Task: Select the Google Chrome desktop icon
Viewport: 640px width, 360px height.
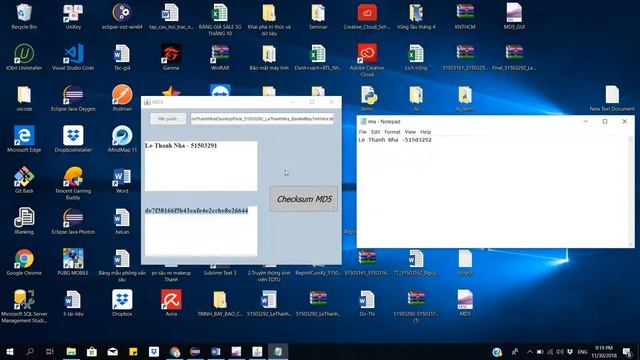Action: pos(24,262)
